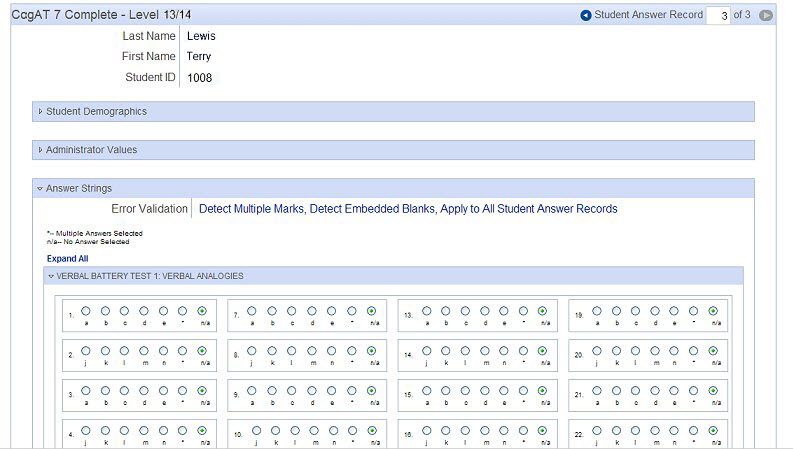Select answer b for question 1

(105, 311)
